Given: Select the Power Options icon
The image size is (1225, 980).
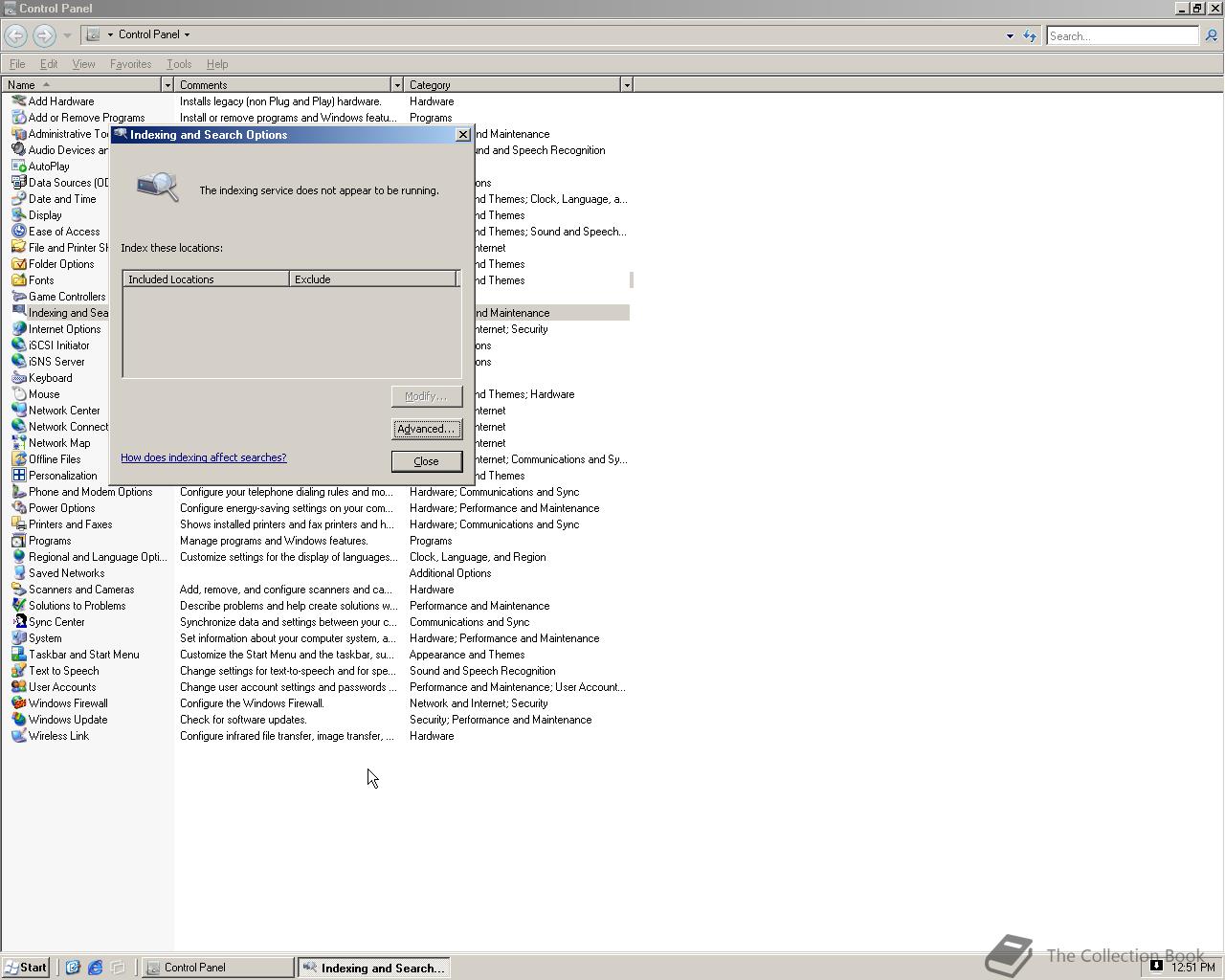Looking at the screenshot, I should point(19,508).
